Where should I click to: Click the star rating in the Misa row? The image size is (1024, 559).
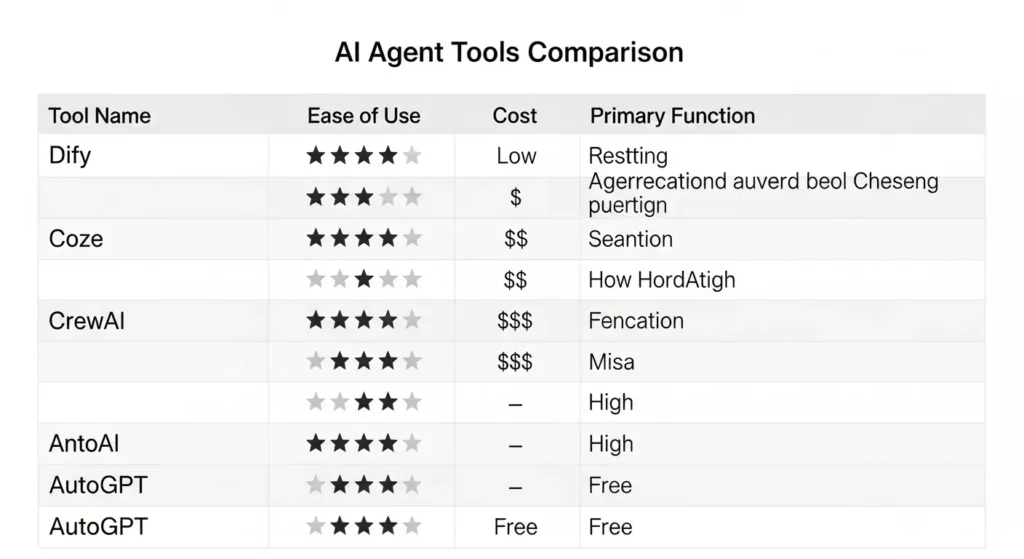(x=363, y=362)
